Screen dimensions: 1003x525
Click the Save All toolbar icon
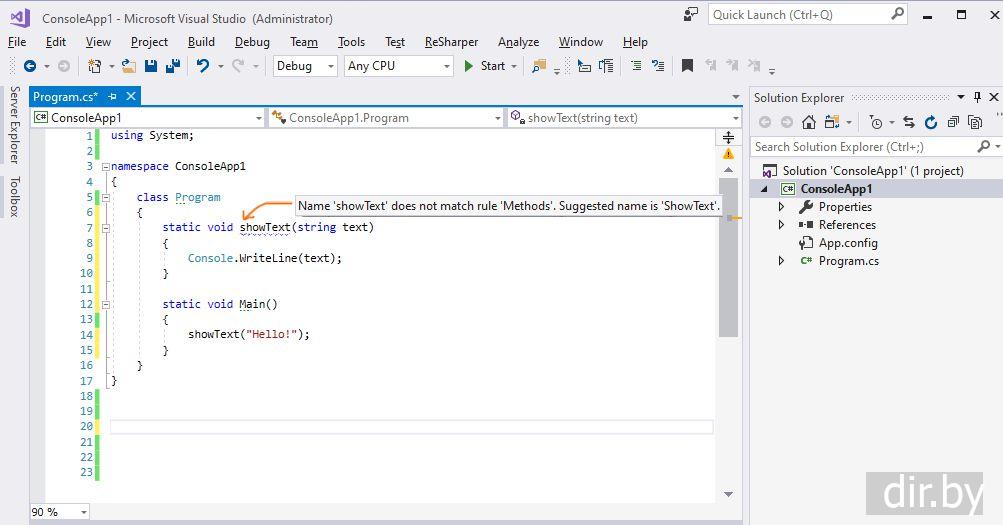coord(172,66)
